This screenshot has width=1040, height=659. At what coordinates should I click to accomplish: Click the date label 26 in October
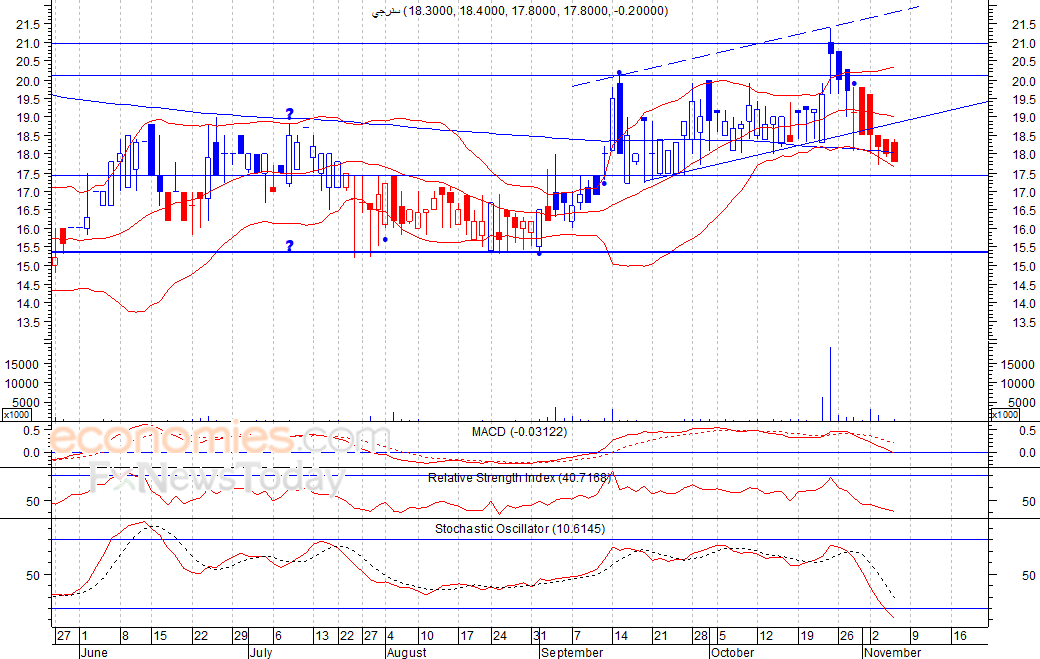pyautogui.click(x=846, y=636)
